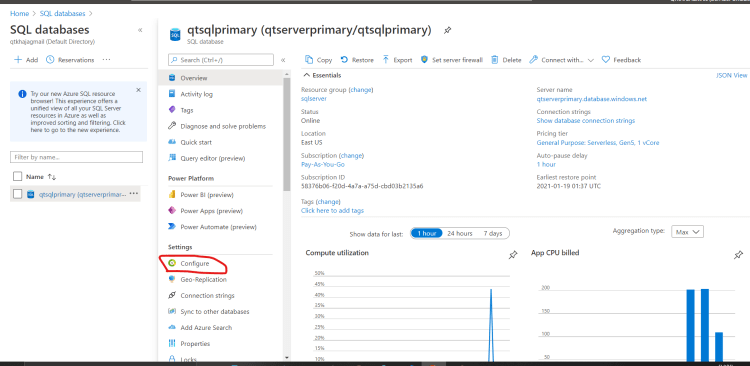Open the qtsqlprimary row context menu ellipsis
The image size is (750, 366).
pos(133,194)
